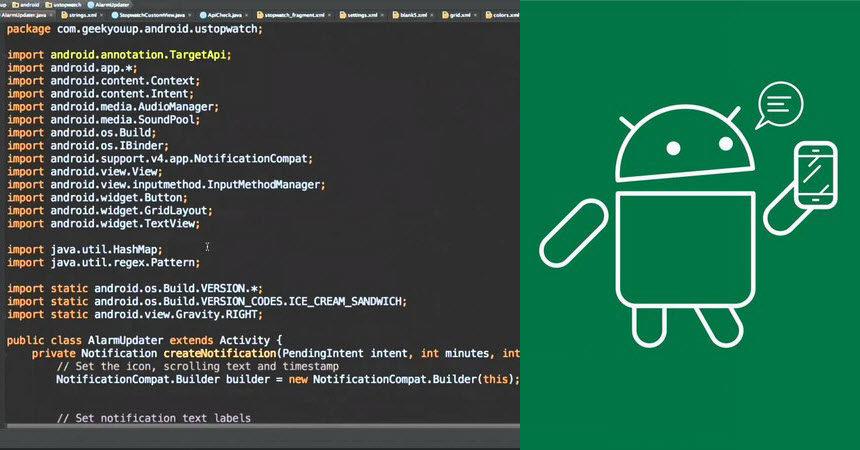Open the strings.xml editor tab

coord(82,15)
